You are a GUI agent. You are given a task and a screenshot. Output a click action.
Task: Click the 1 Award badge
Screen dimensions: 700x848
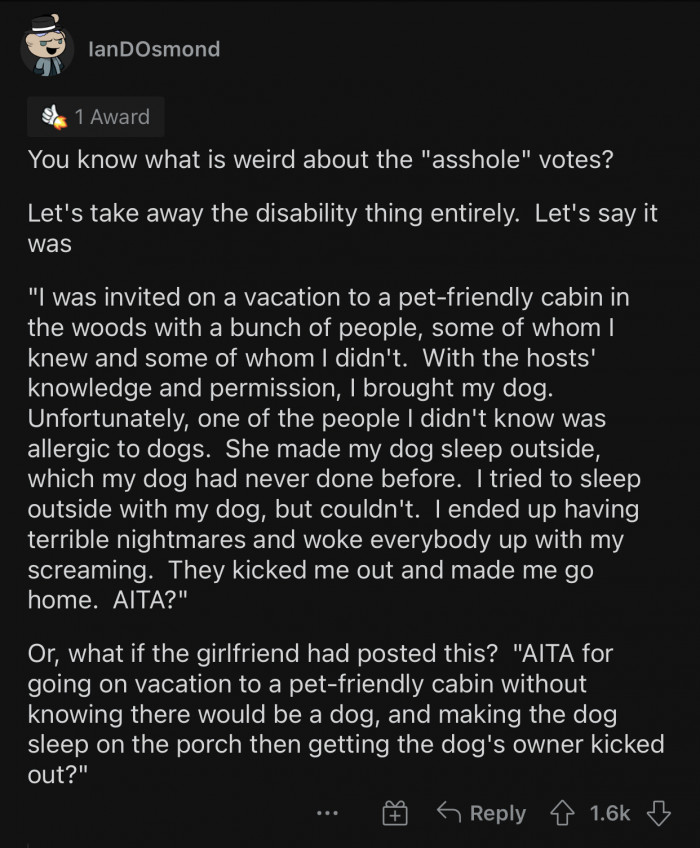coord(96,117)
